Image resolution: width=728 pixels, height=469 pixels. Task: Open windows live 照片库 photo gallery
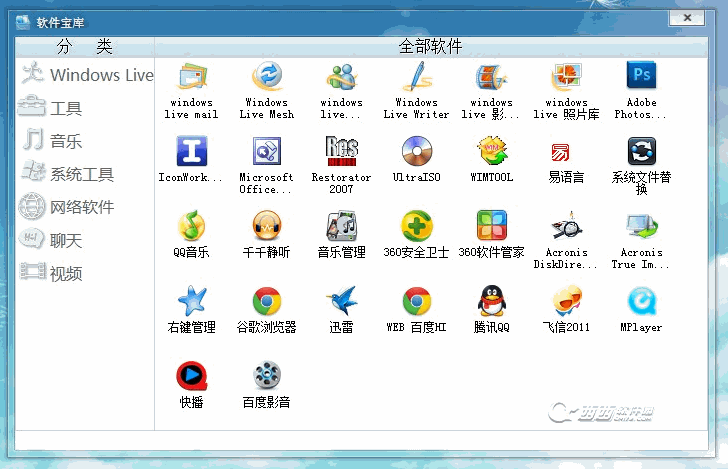click(566, 77)
